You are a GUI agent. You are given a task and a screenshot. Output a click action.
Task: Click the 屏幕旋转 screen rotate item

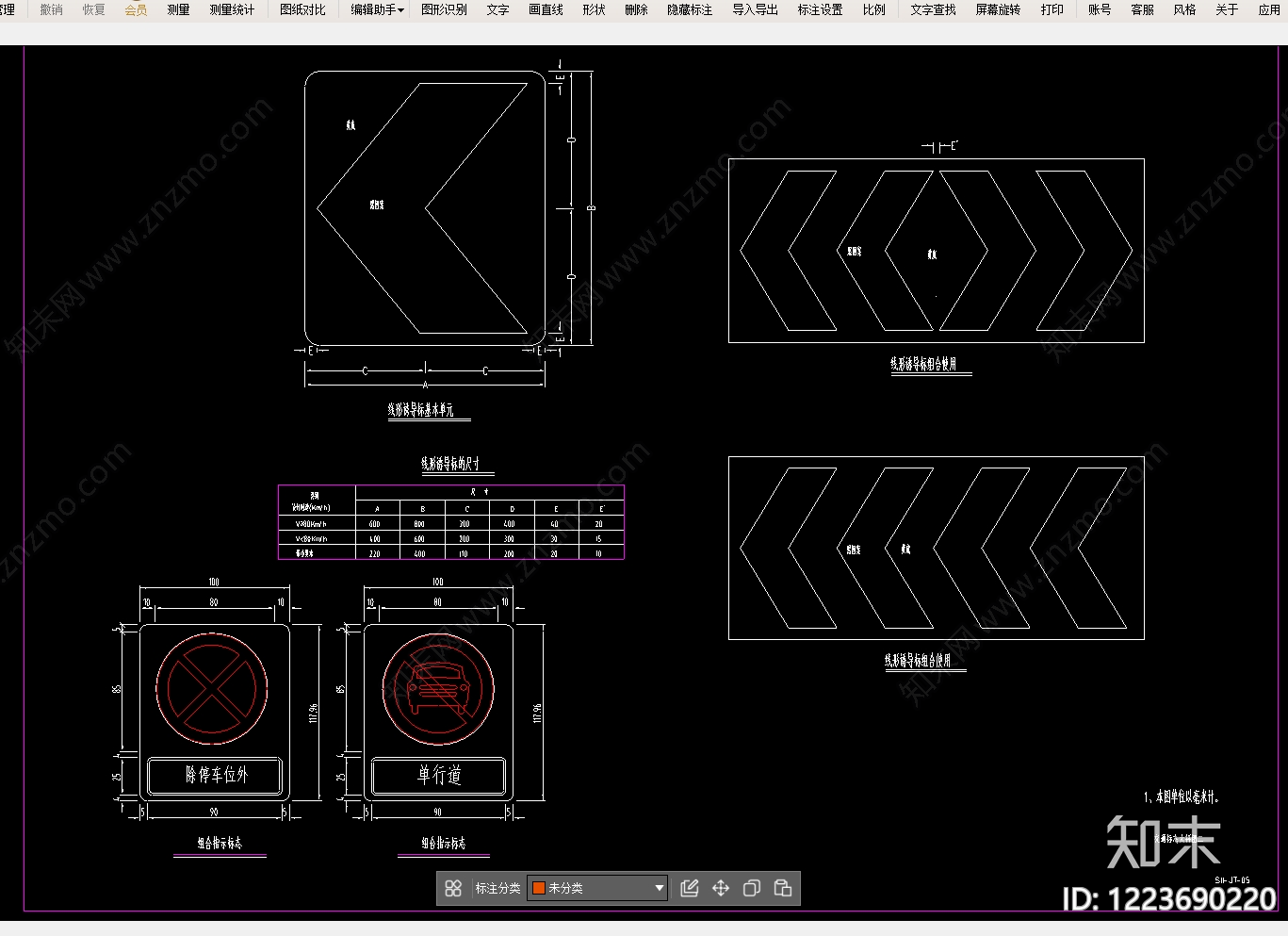998,9
